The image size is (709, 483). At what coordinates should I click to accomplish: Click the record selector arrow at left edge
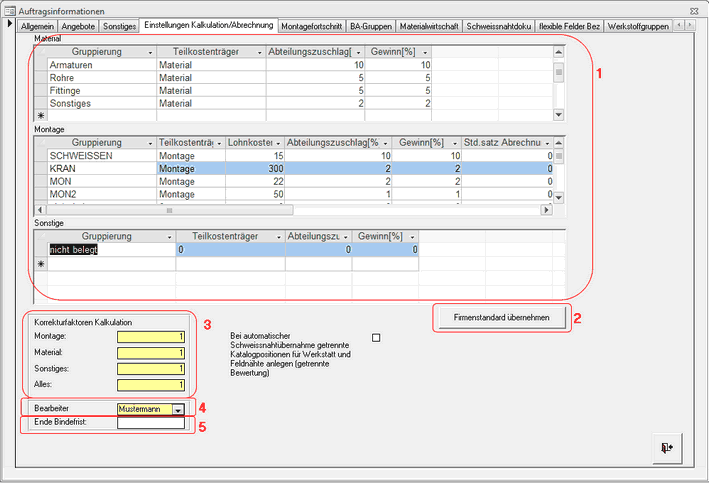click(10, 24)
